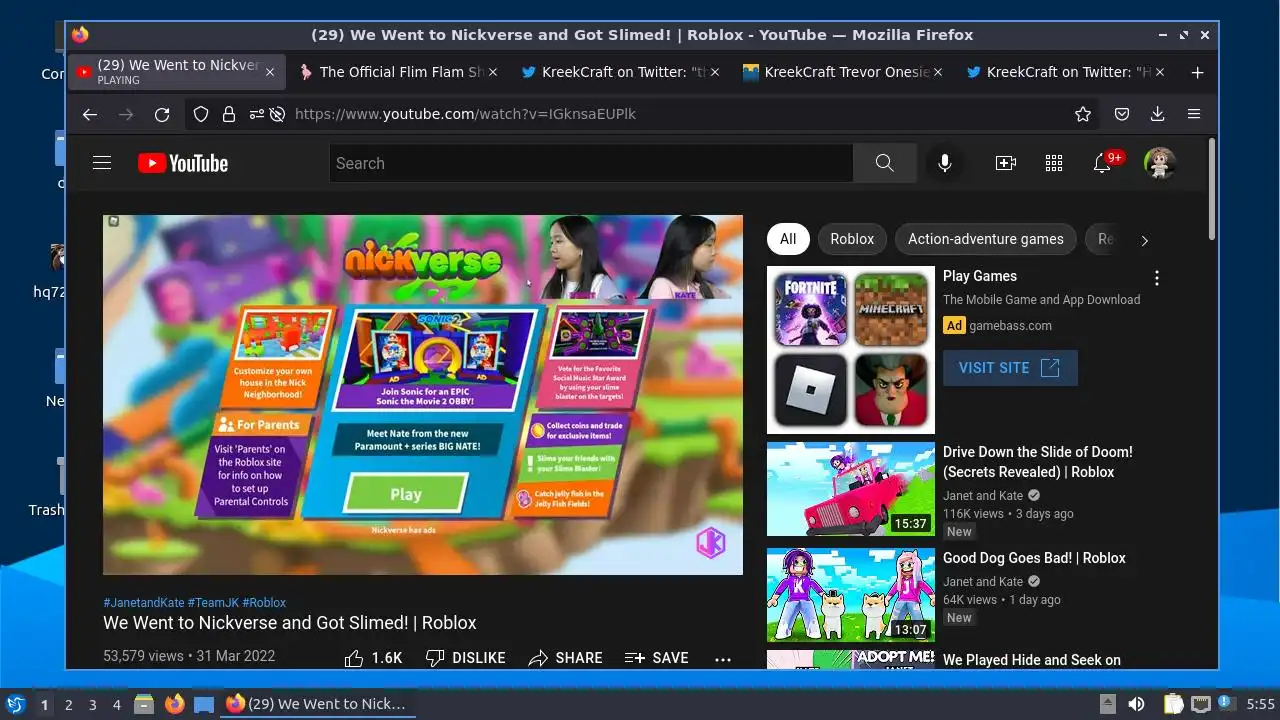Open the #Roblox hashtag link
The image size is (1280, 720).
click(x=264, y=603)
